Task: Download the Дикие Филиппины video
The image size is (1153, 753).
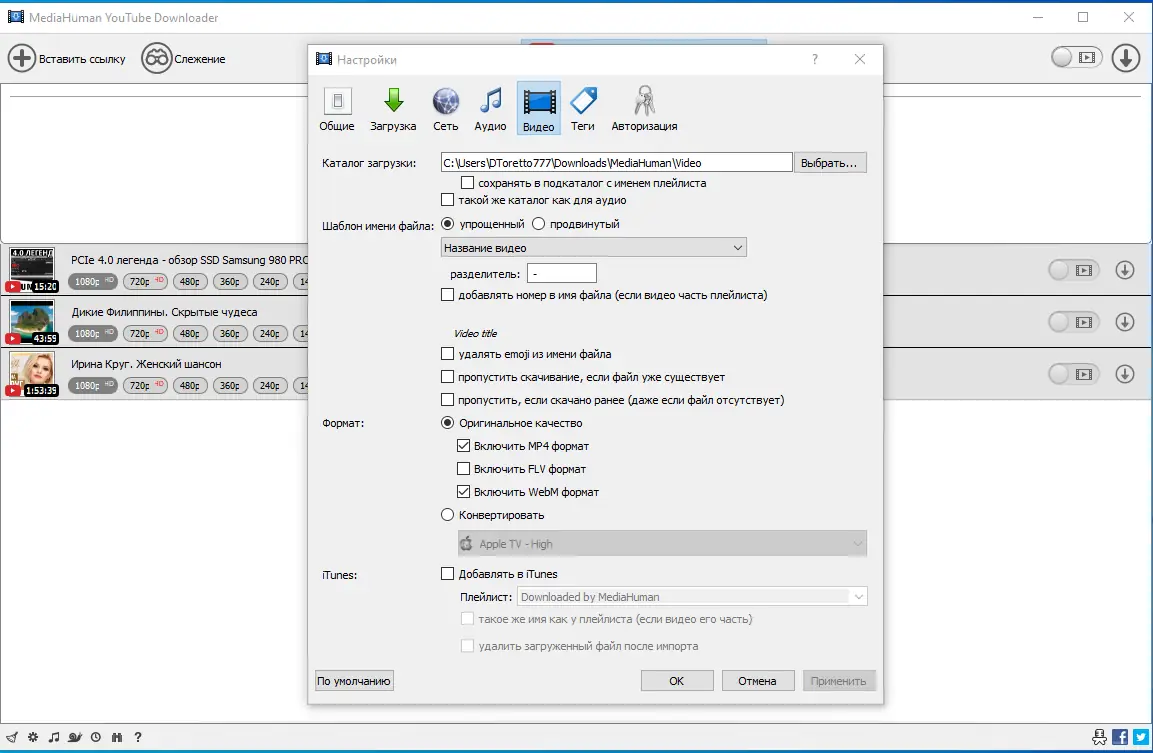Action: coord(1124,322)
